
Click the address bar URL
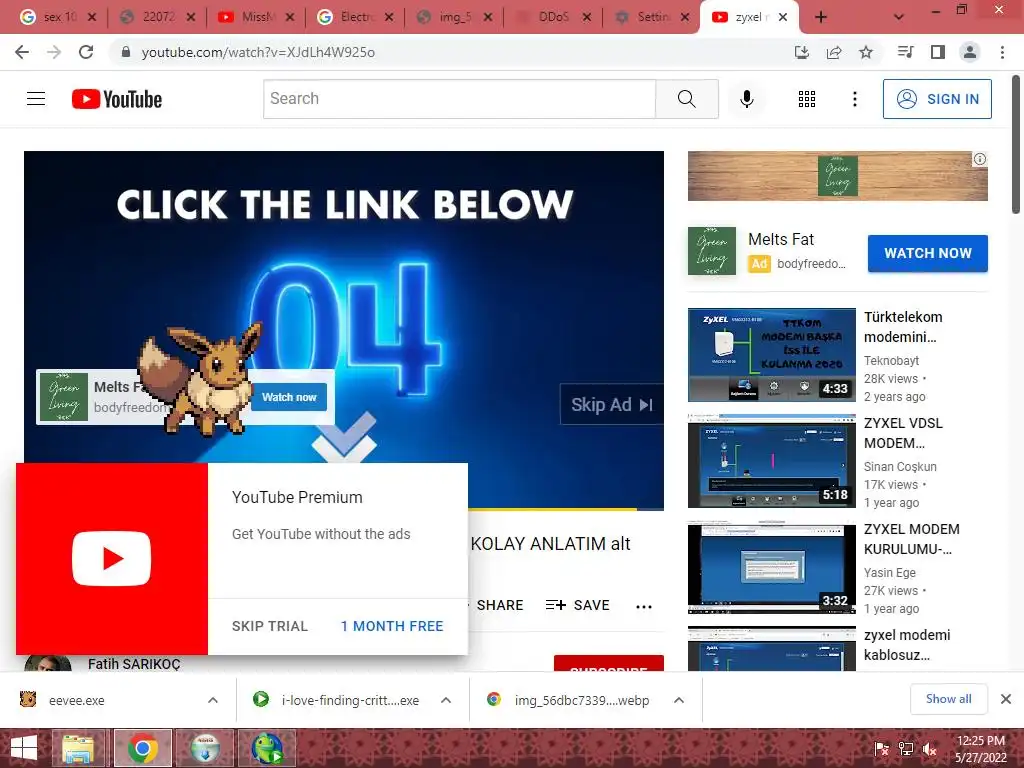point(258,52)
